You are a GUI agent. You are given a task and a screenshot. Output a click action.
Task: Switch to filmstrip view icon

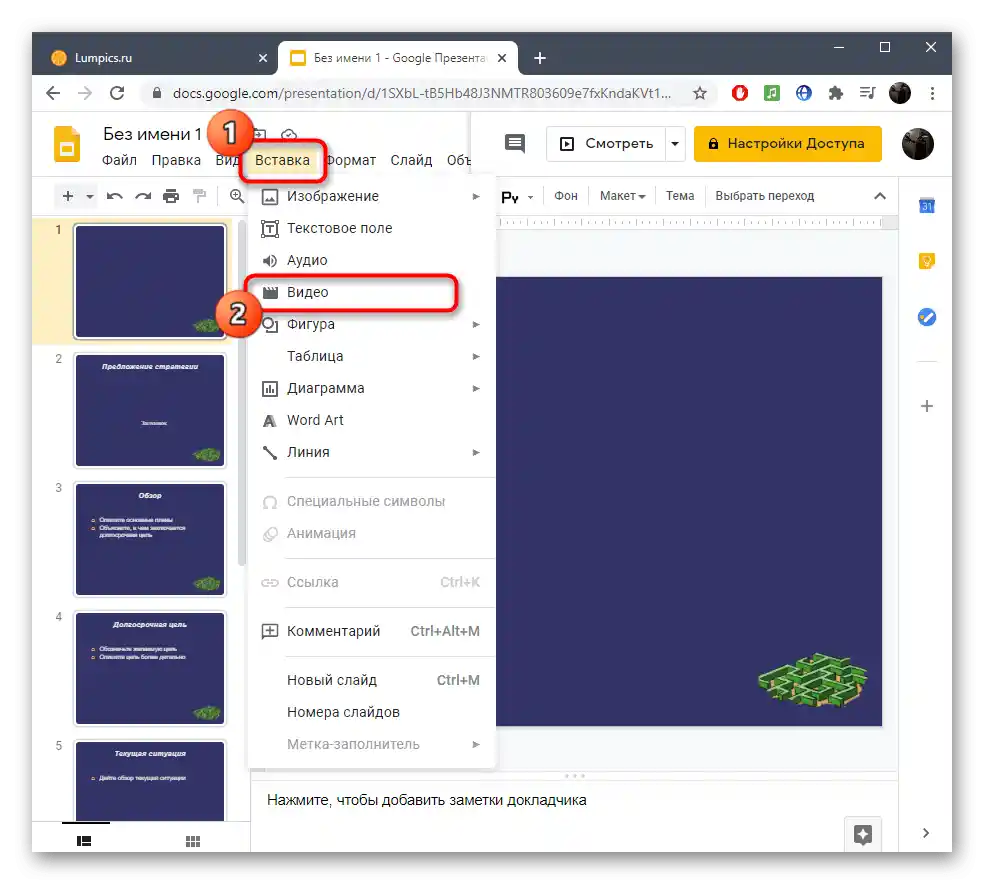pyautogui.click(x=84, y=841)
